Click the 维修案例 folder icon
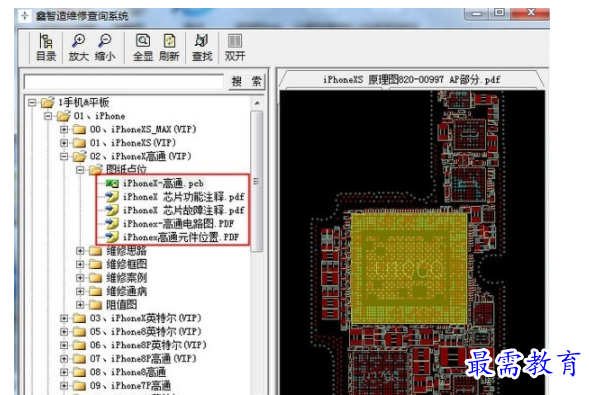Screen dimensions: 589x395 tap(95, 278)
